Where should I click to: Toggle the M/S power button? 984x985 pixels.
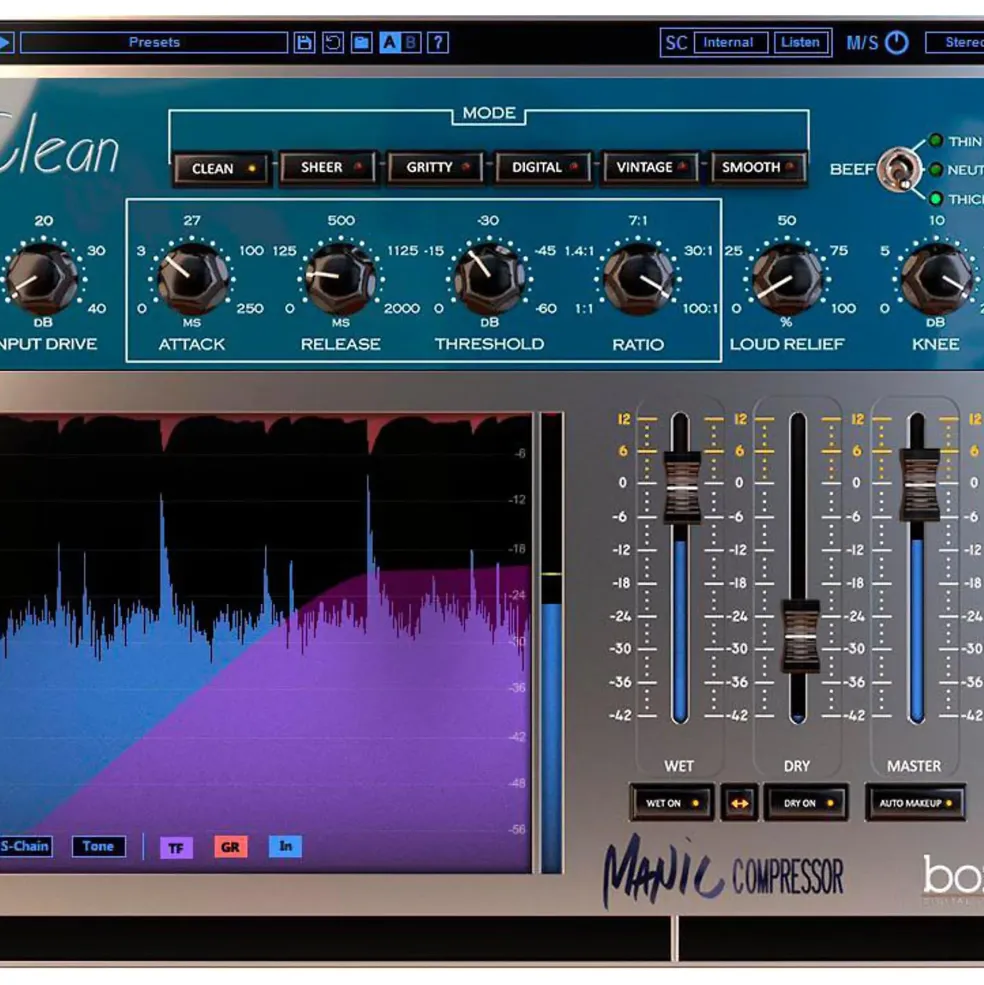point(897,43)
